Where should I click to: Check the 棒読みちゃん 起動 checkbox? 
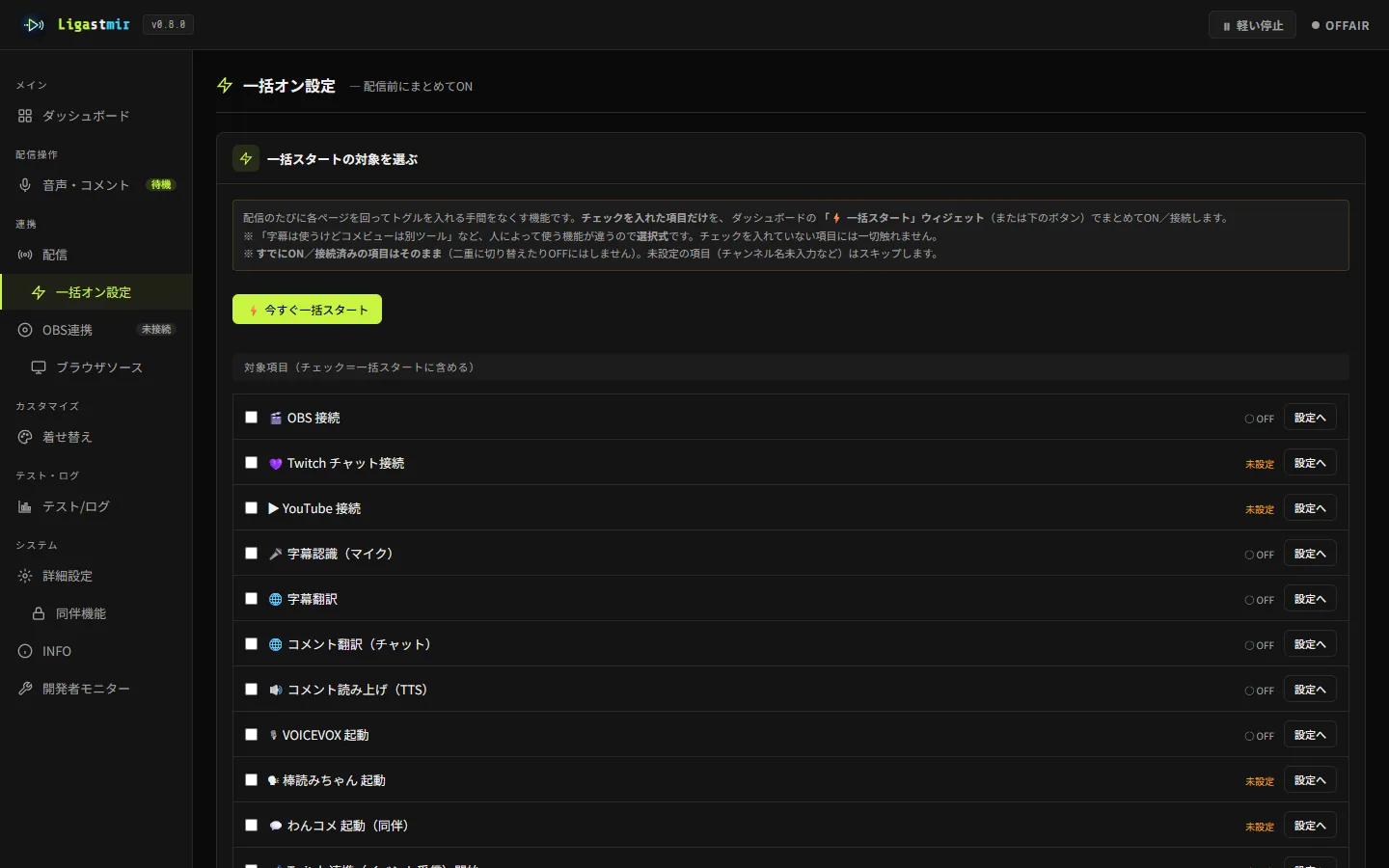click(x=252, y=780)
